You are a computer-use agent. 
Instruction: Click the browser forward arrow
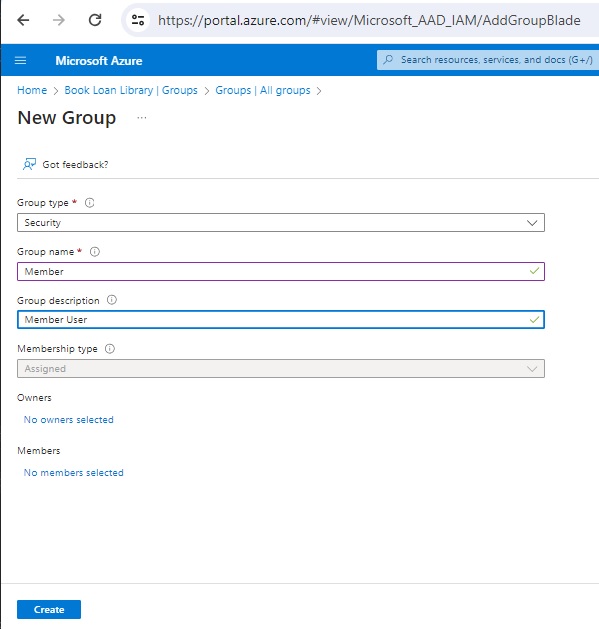coord(59,20)
